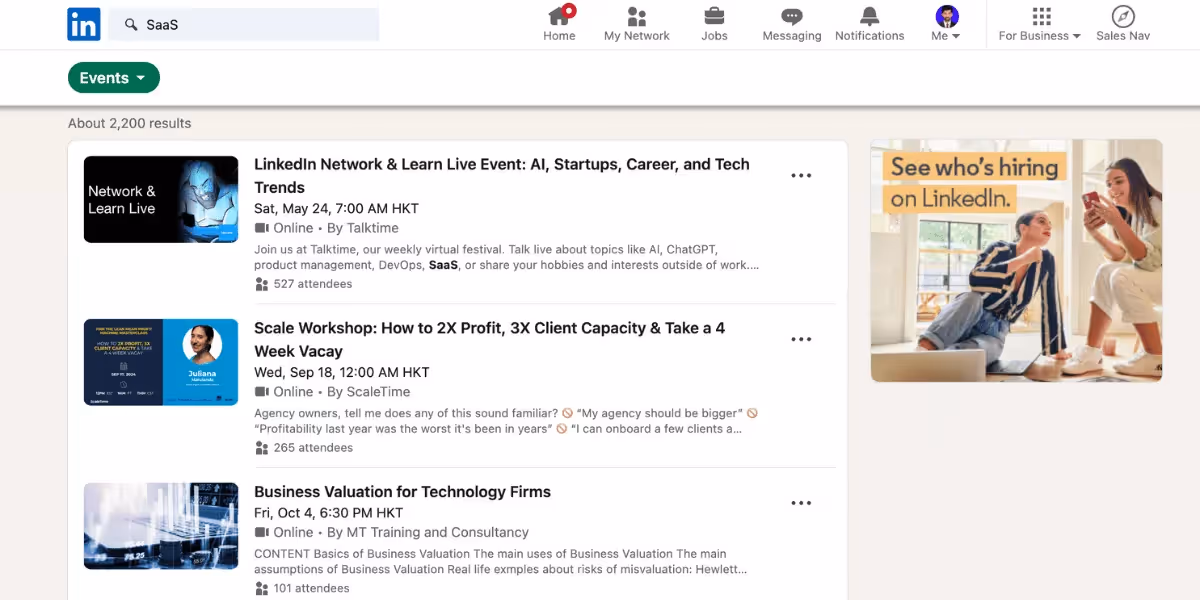This screenshot has width=1200, height=600.
Task: Click video camera icon on Talktime event
Action: 262,228
